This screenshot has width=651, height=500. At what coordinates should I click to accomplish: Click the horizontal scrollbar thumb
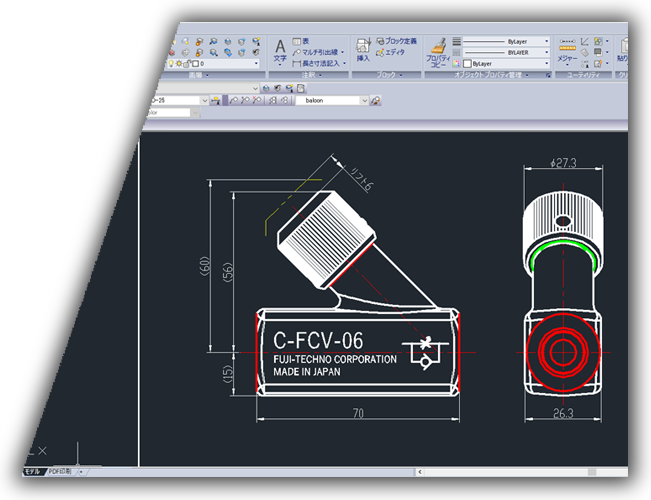[592, 472]
